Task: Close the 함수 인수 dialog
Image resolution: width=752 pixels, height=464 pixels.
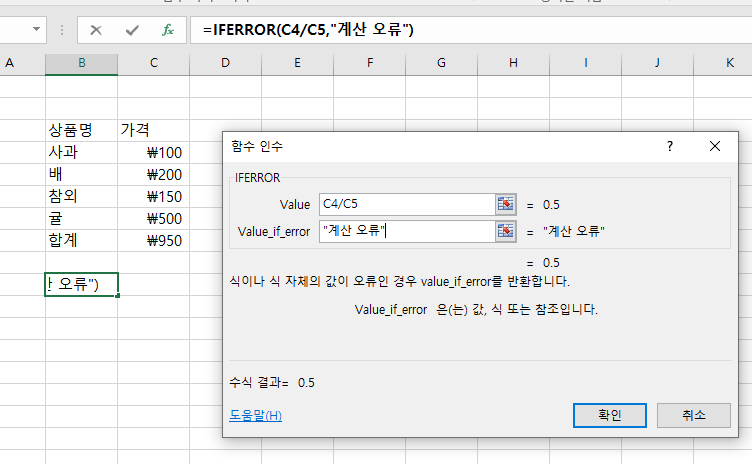Action: click(x=715, y=146)
